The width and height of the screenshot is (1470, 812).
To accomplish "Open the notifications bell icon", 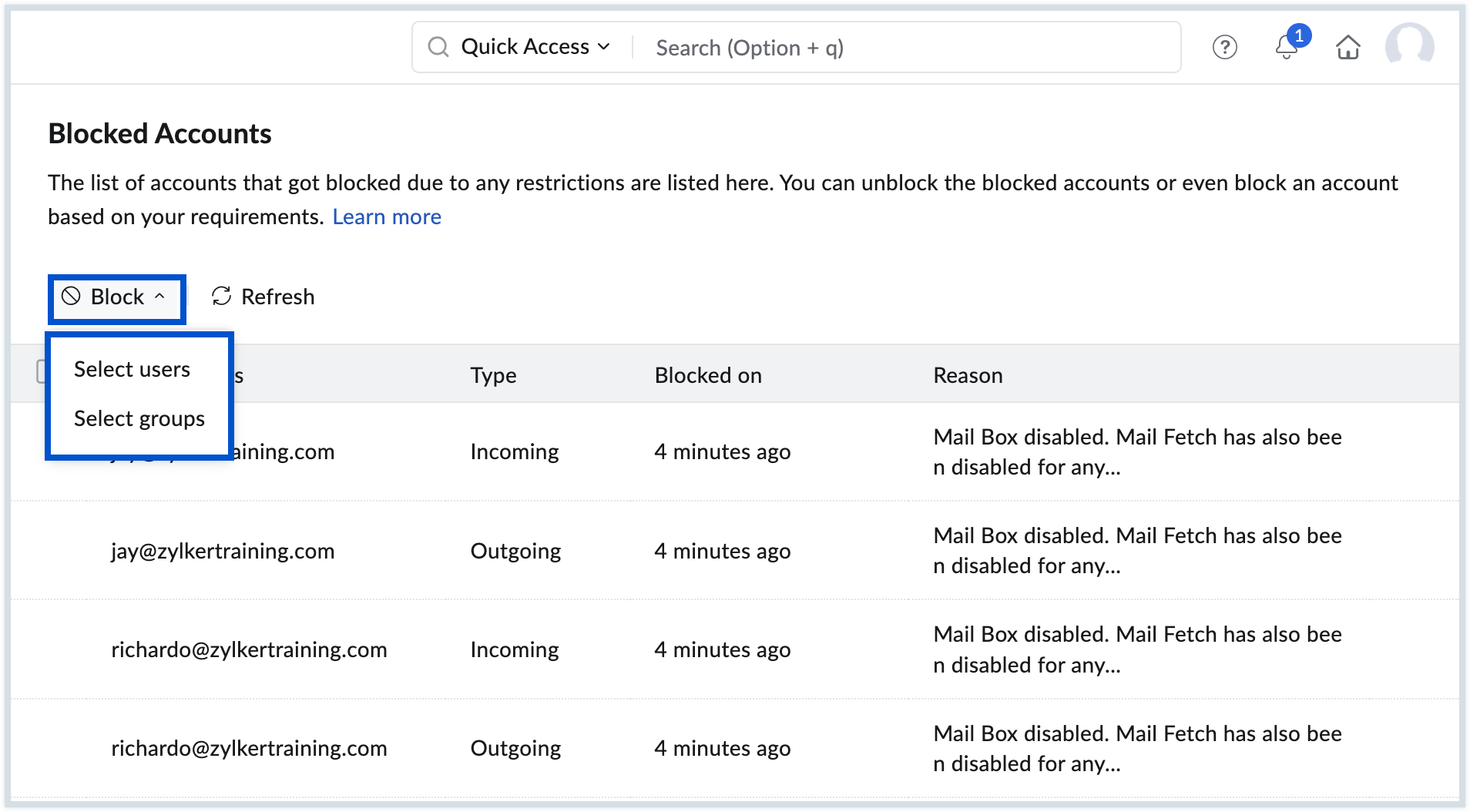I will pyautogui.click(x=1287, y=49).
